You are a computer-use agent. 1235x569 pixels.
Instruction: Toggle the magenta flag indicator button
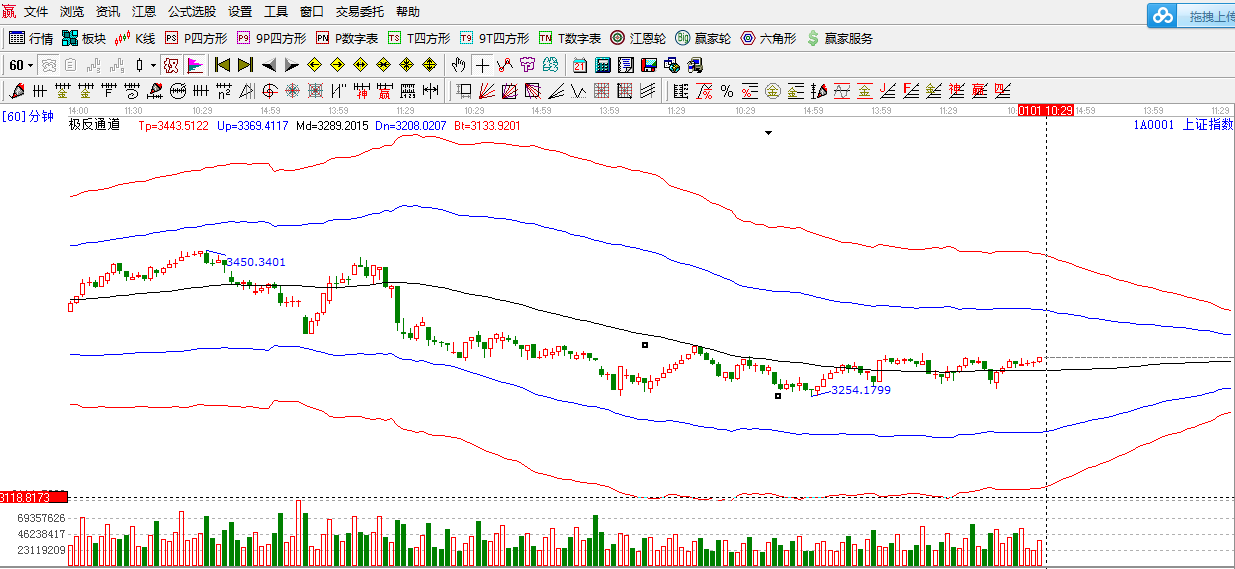pos(195,65)
